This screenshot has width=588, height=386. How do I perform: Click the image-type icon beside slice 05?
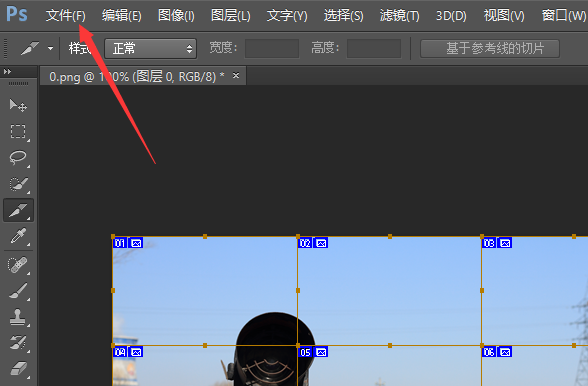[x=321, y=352]
